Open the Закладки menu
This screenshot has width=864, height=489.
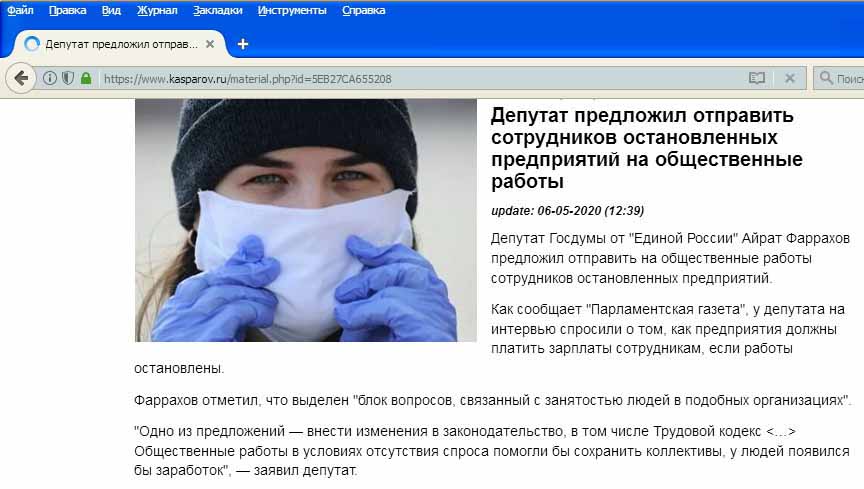pyautogui.click(x=218, y=10)
